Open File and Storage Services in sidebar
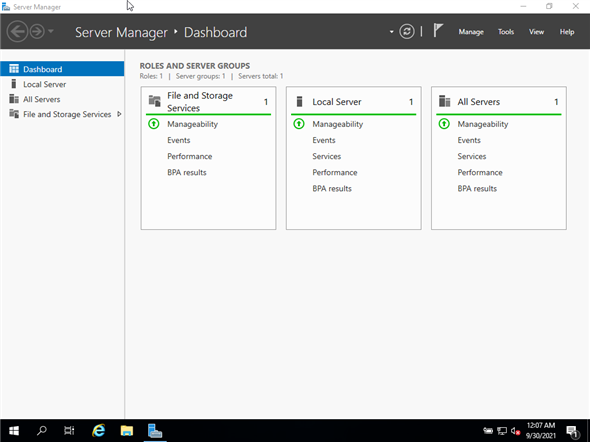The image size is (590, 442). 62,114
